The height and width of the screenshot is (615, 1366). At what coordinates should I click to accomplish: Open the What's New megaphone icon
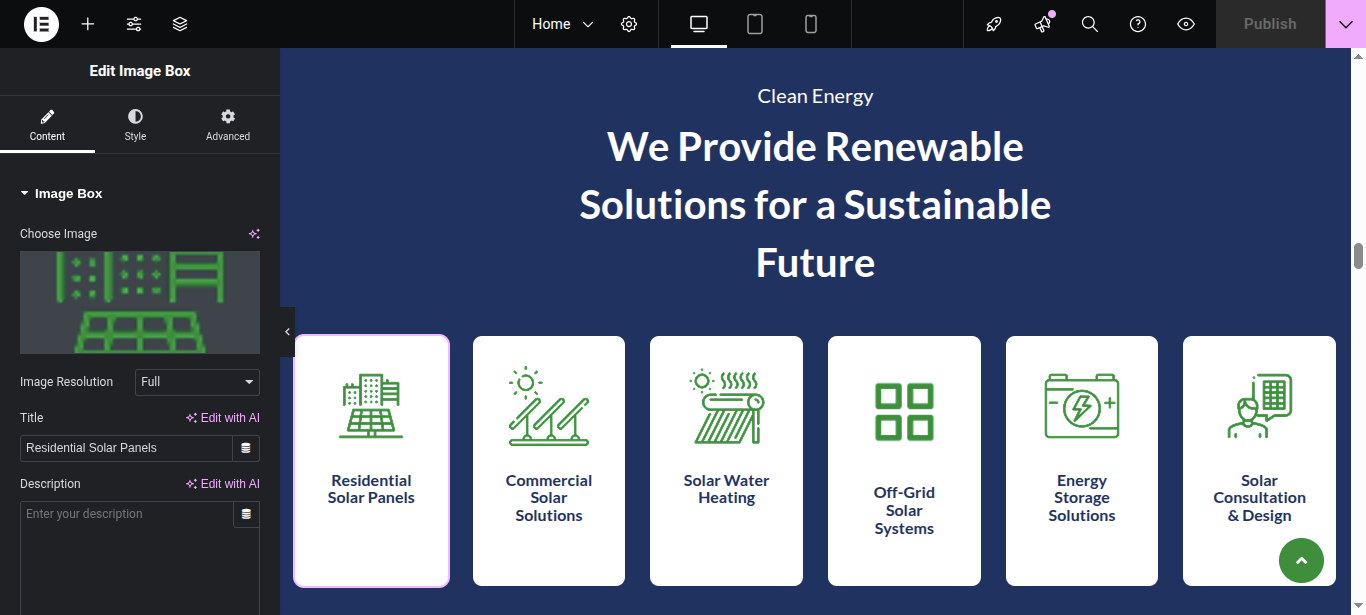tap(1042, 24)
